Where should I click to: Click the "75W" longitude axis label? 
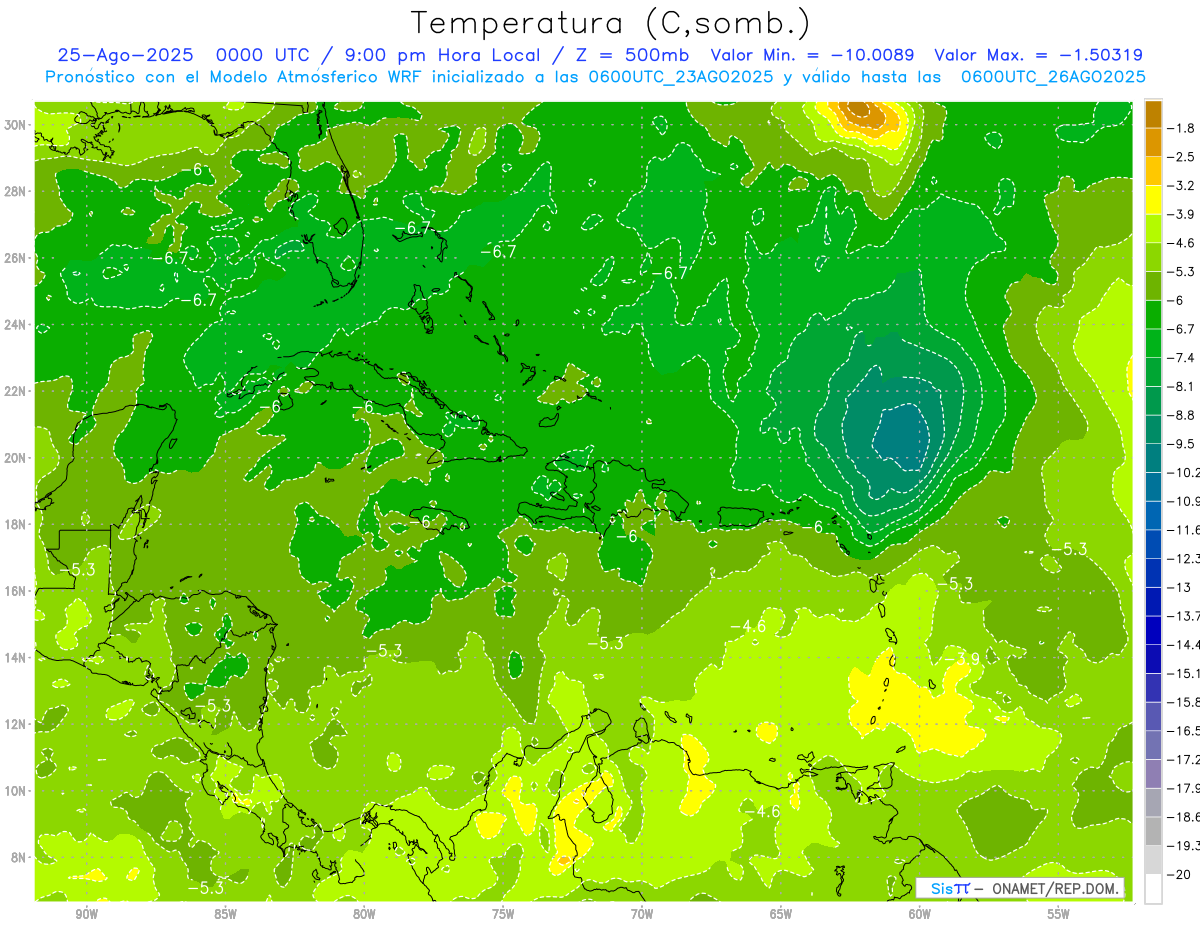tap(503, 914)
